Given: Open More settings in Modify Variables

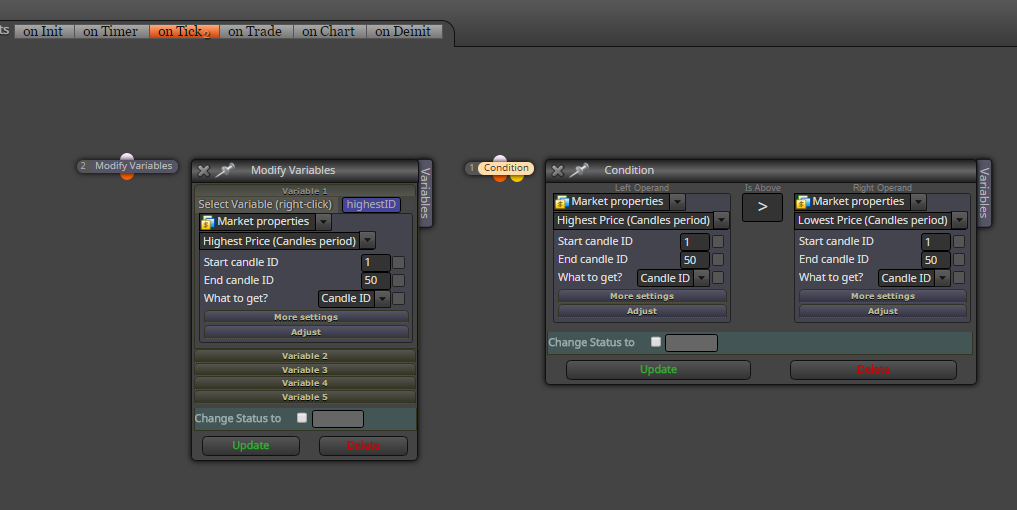Looking at the screenshot, I should click(306, 317).
